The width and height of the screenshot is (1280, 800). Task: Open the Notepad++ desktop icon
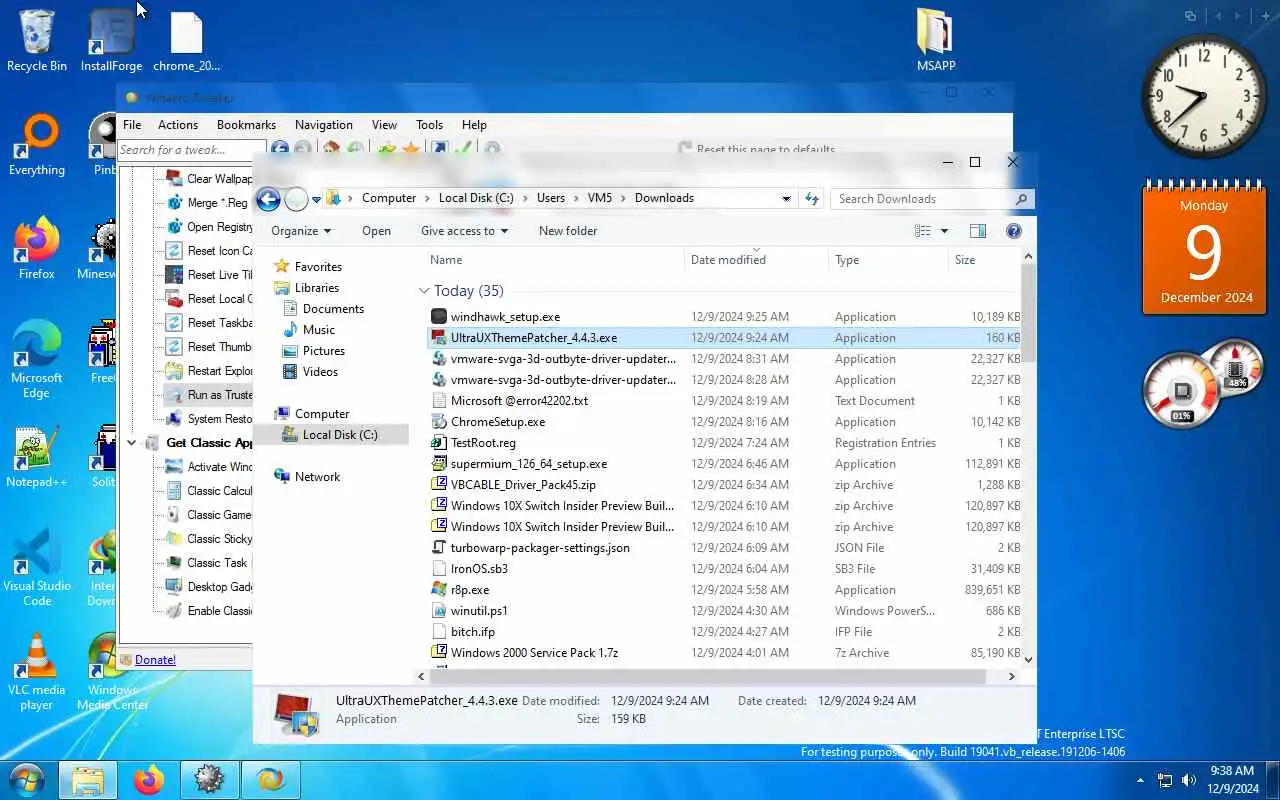[x=37, y=457]
